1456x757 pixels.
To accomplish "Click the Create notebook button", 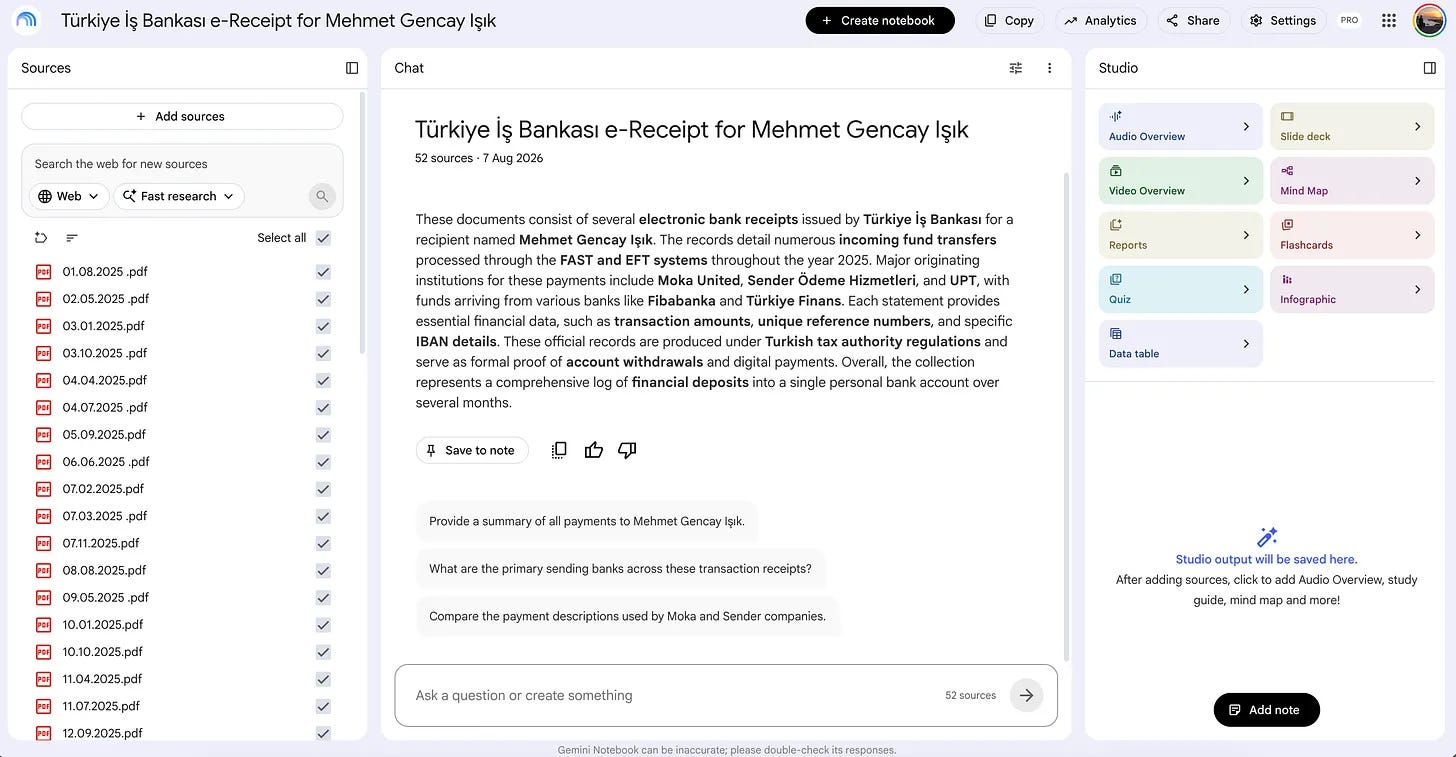I will click(880, 21).
